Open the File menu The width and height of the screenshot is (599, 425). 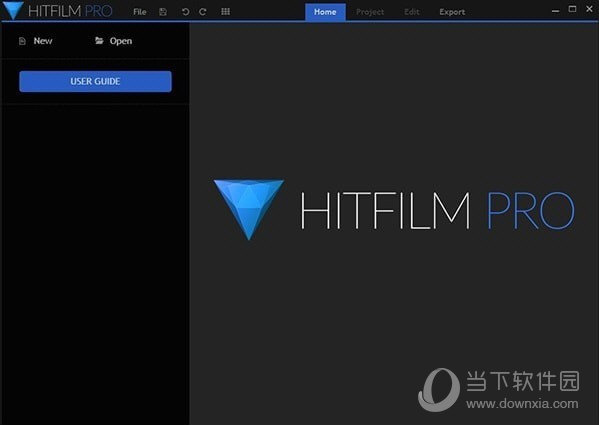click(140, 12)
